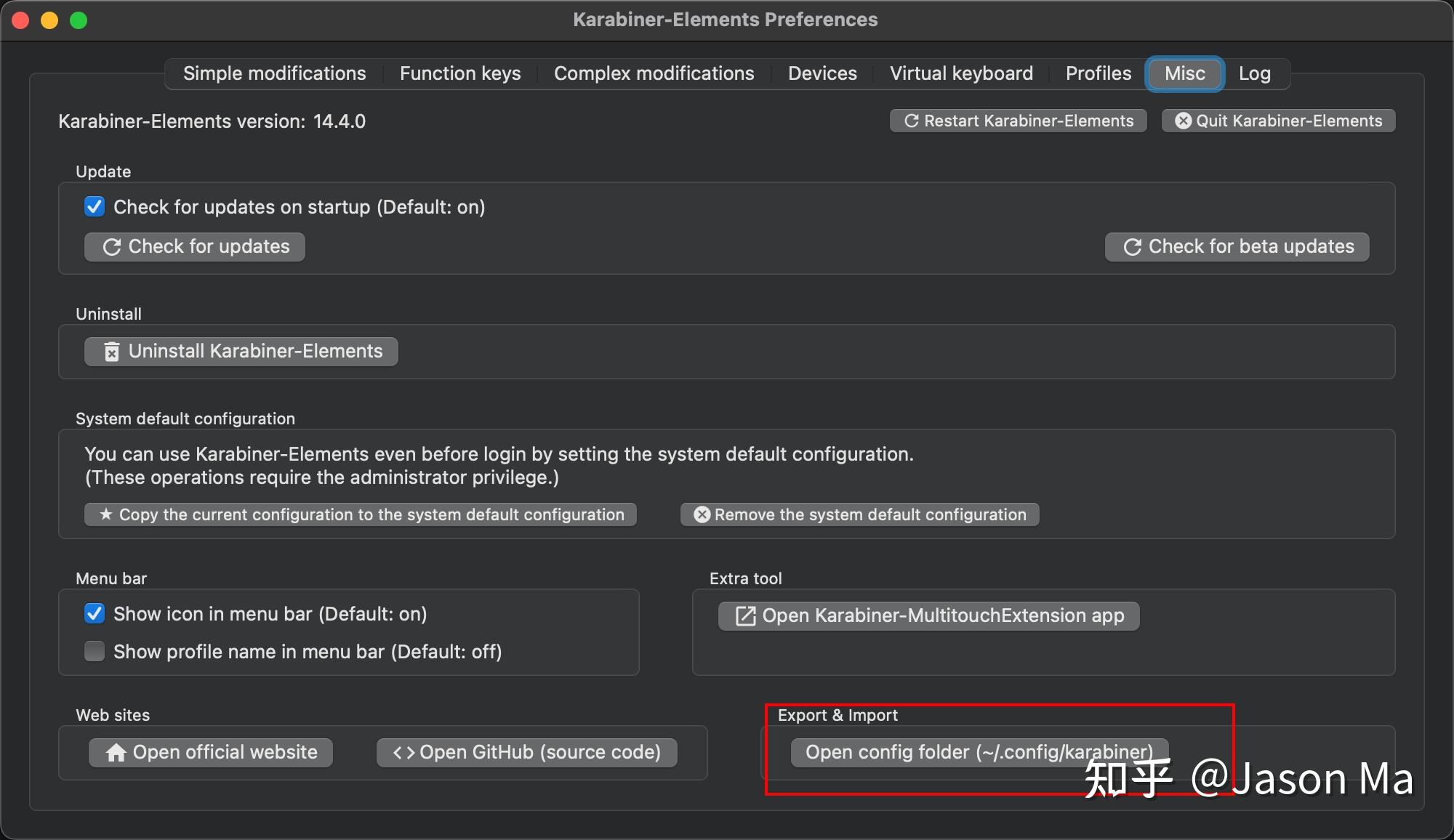Image resolution: width=1454 pixels, height=840 pixels.
Task: Click the house icon on Open official website
Action: click(x=116, y=753)
